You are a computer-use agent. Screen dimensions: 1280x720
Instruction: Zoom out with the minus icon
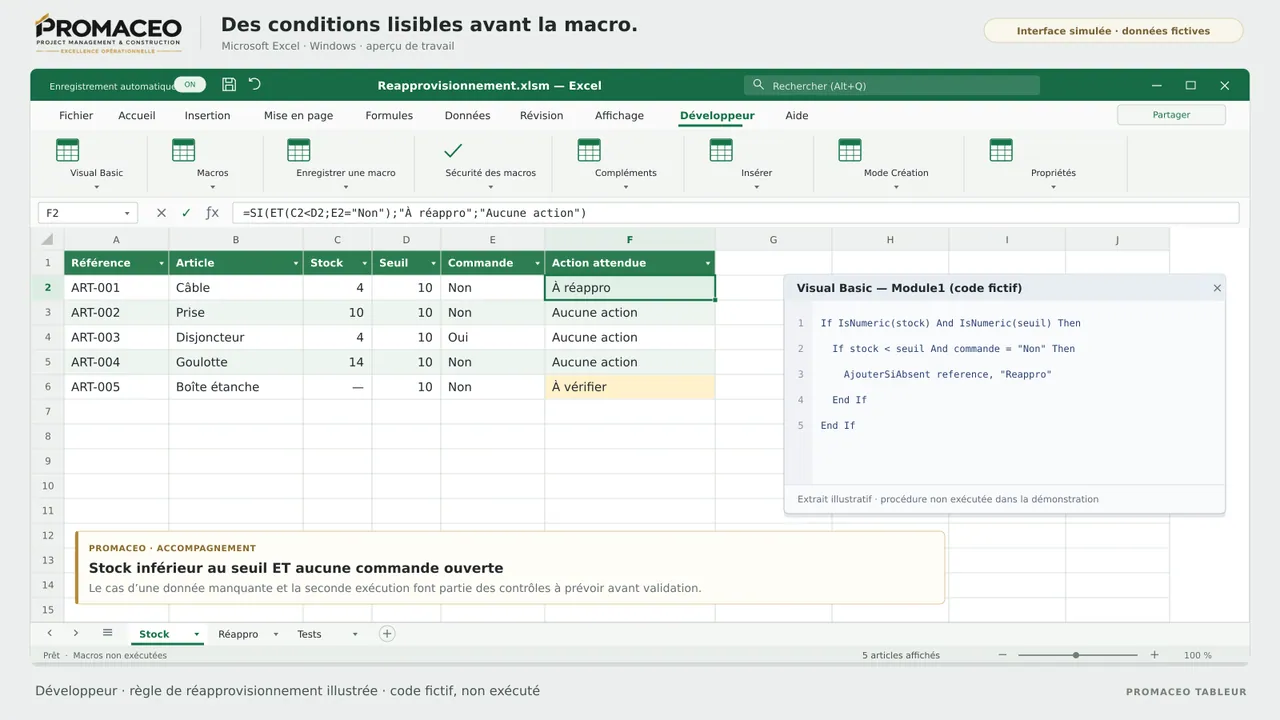[x=1003, y=655]
